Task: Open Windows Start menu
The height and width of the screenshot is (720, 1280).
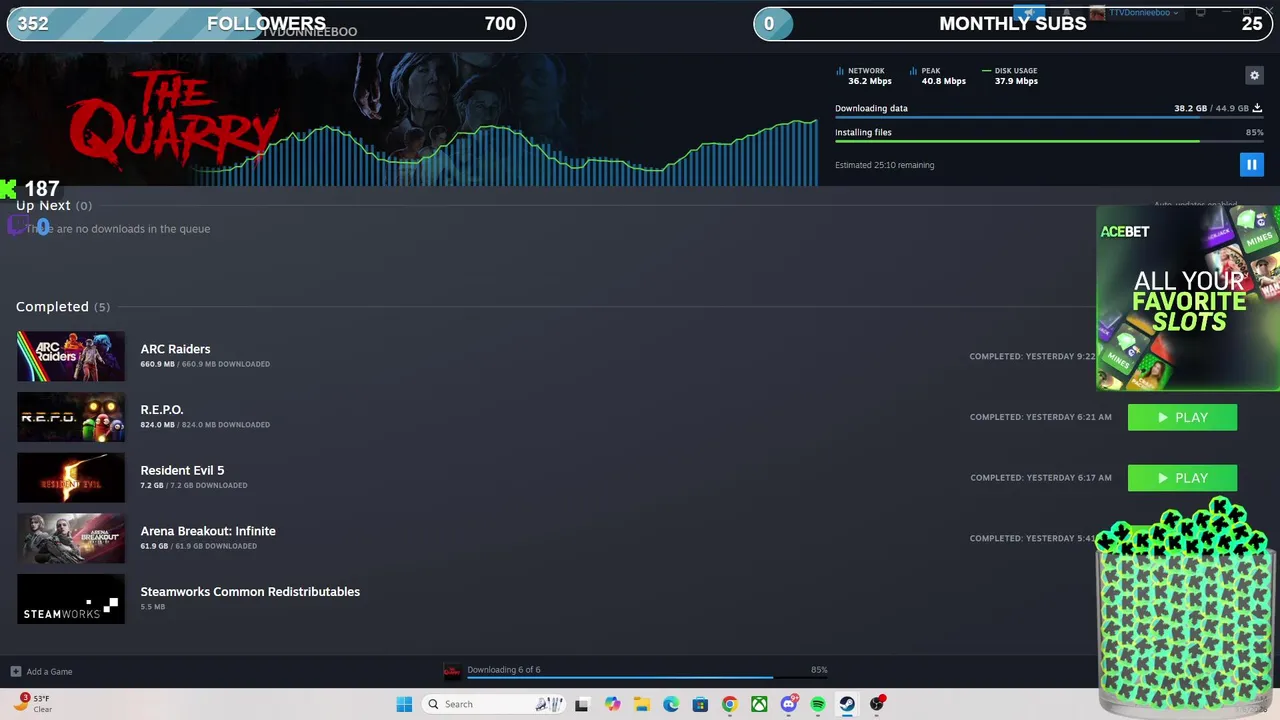Action: 404,704
